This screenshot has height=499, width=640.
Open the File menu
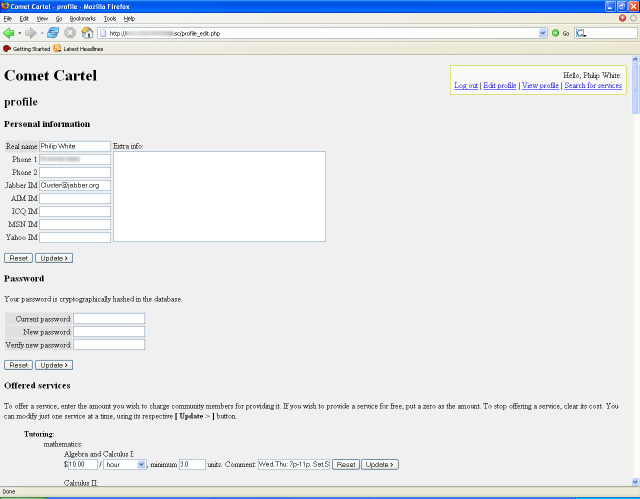[8, 18]
